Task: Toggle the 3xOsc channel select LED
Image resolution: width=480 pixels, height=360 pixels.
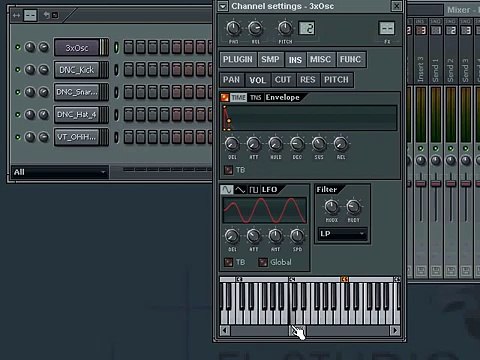Action: pyautogui.click(x=116, y=47)
